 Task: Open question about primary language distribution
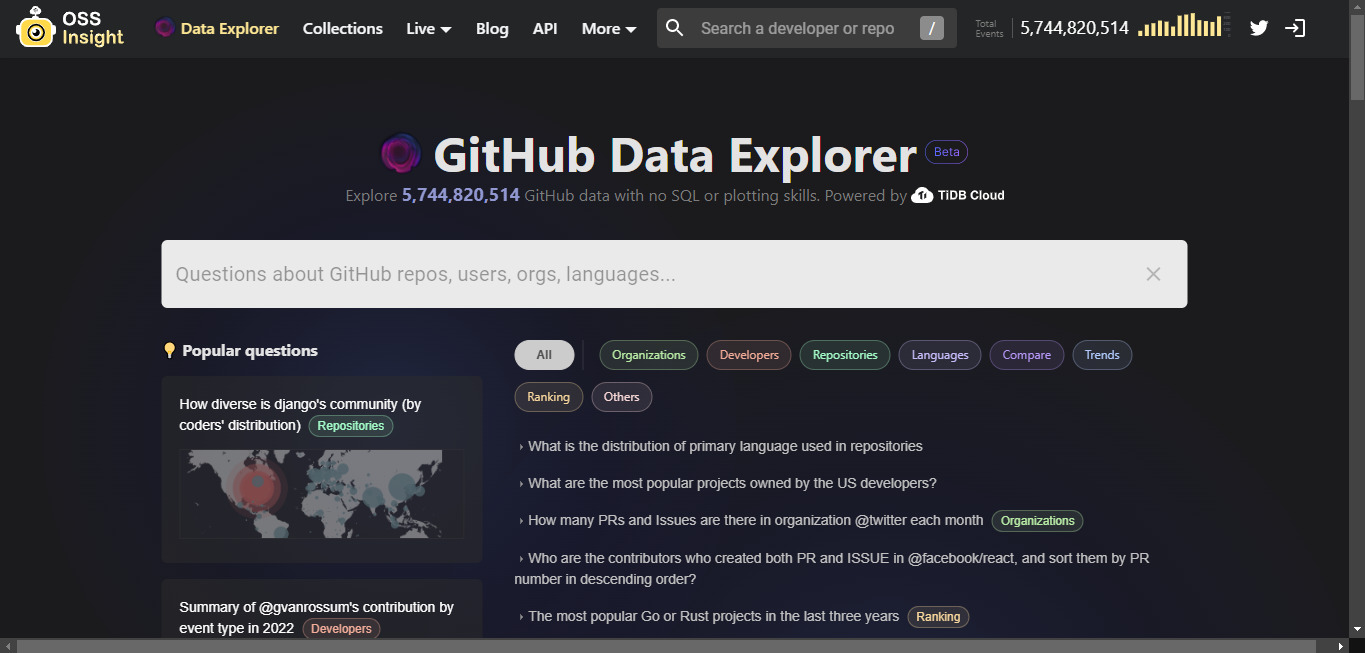click(x=725, y=446)
